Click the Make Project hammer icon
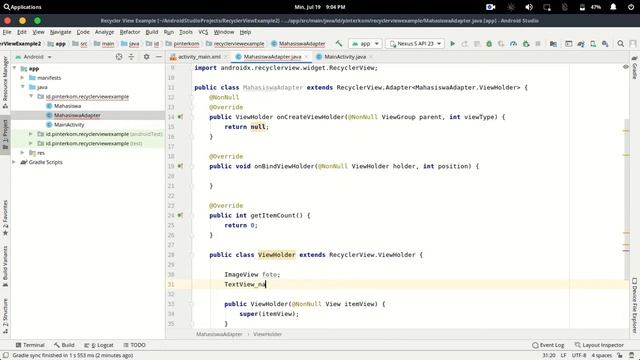The image size is (640, 360). pyautogui.click(x=339, y=43)
